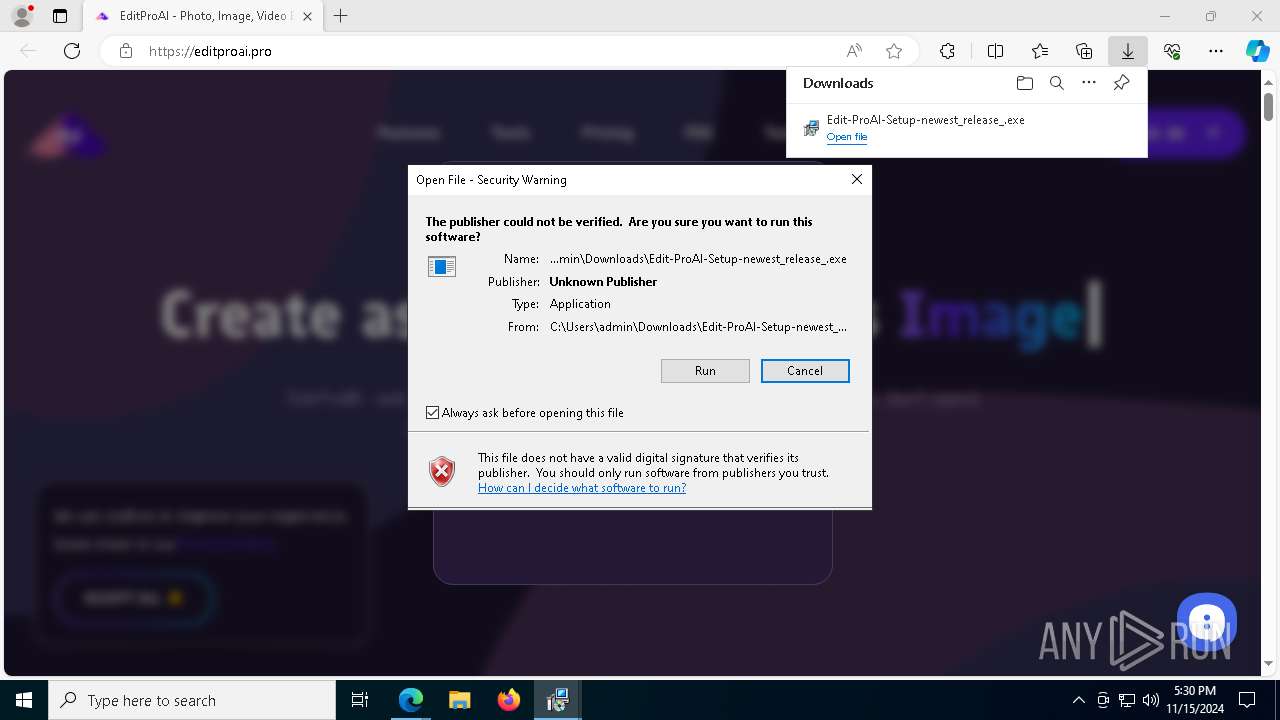Toggle Split screen icon
The width and height of the screenshot is (1280, 720).
point(995,51)
